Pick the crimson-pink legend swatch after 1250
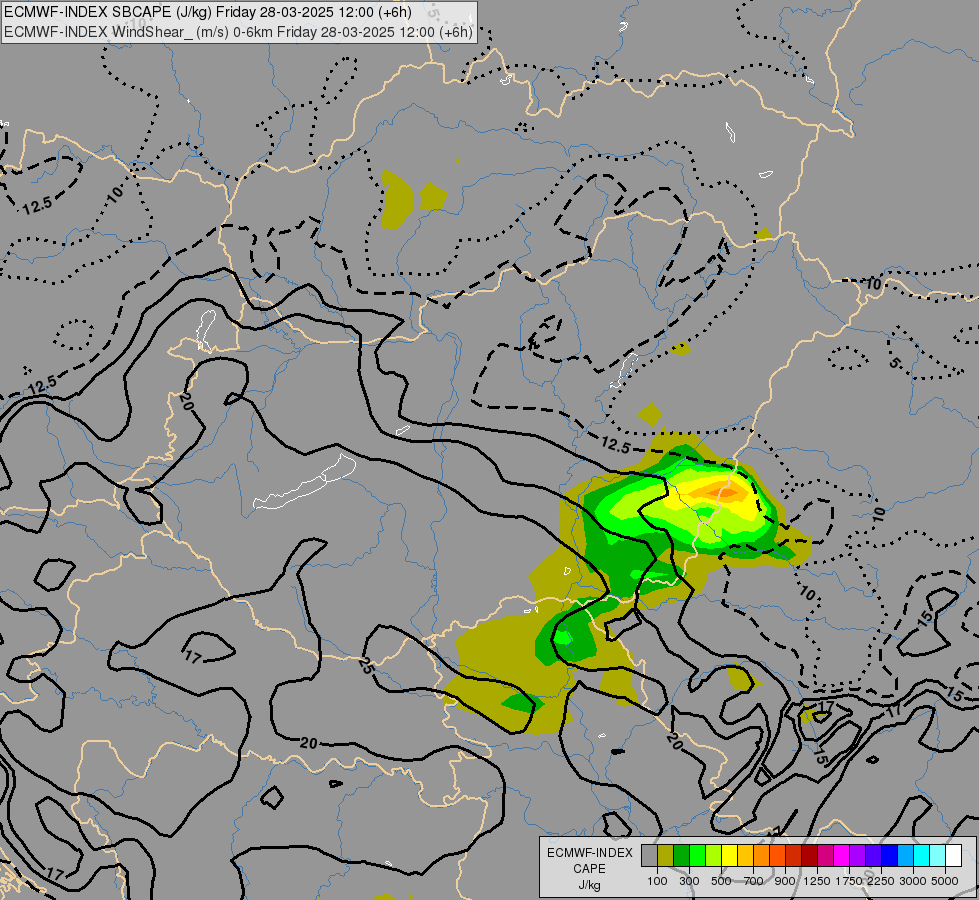 point(825,856)
